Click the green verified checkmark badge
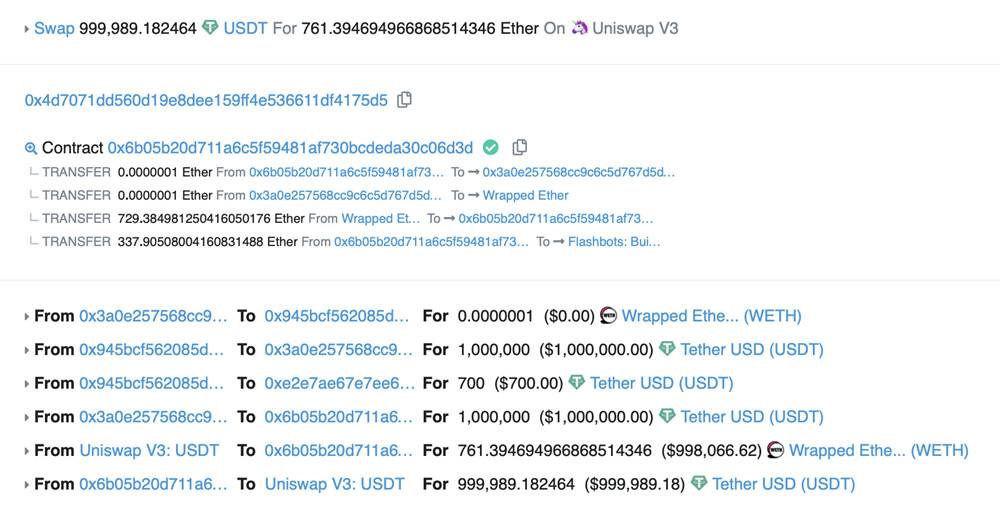The height and width of the screenshot is (523, 1000). [x=490, y=148]
